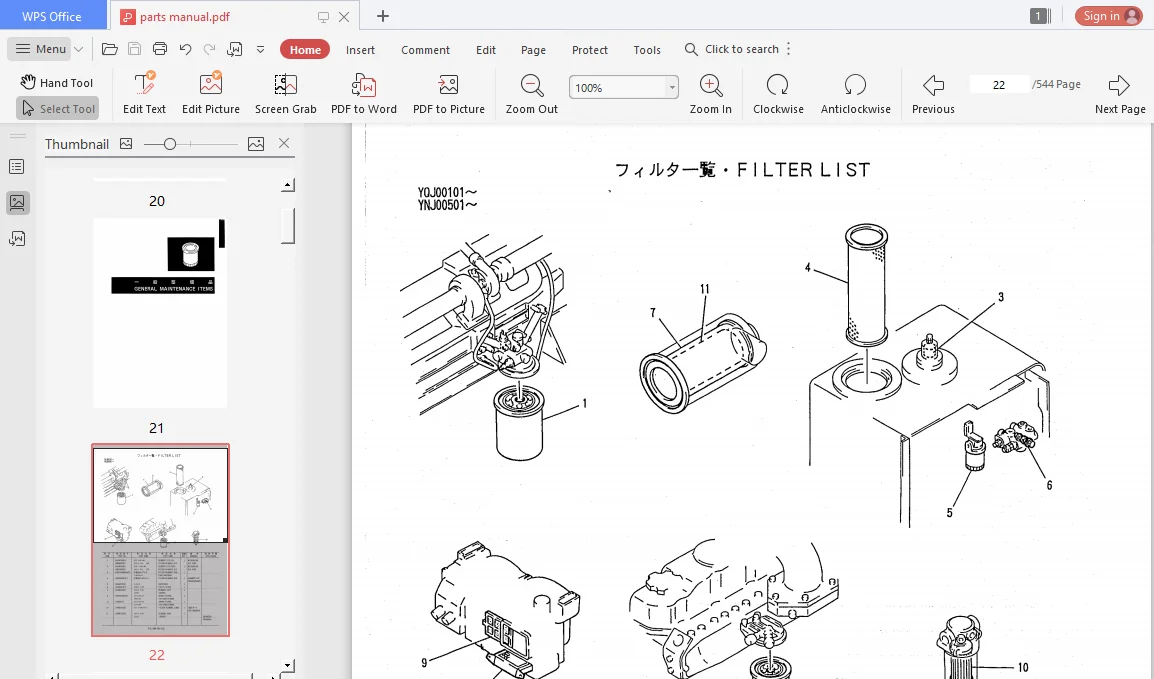Convert PDF to Word
The width and height of the screenshot is (1154, 679).
364,93
